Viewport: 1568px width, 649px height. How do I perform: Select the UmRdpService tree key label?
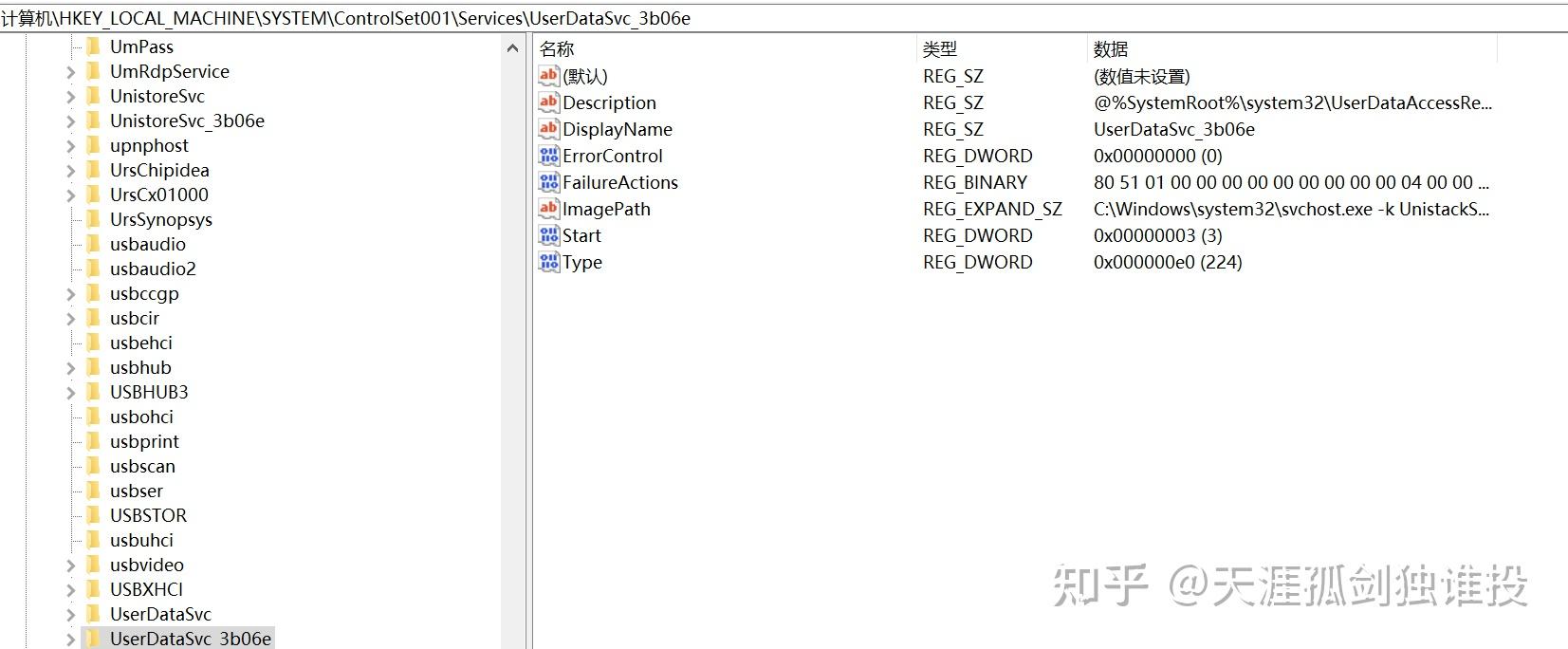170,71
